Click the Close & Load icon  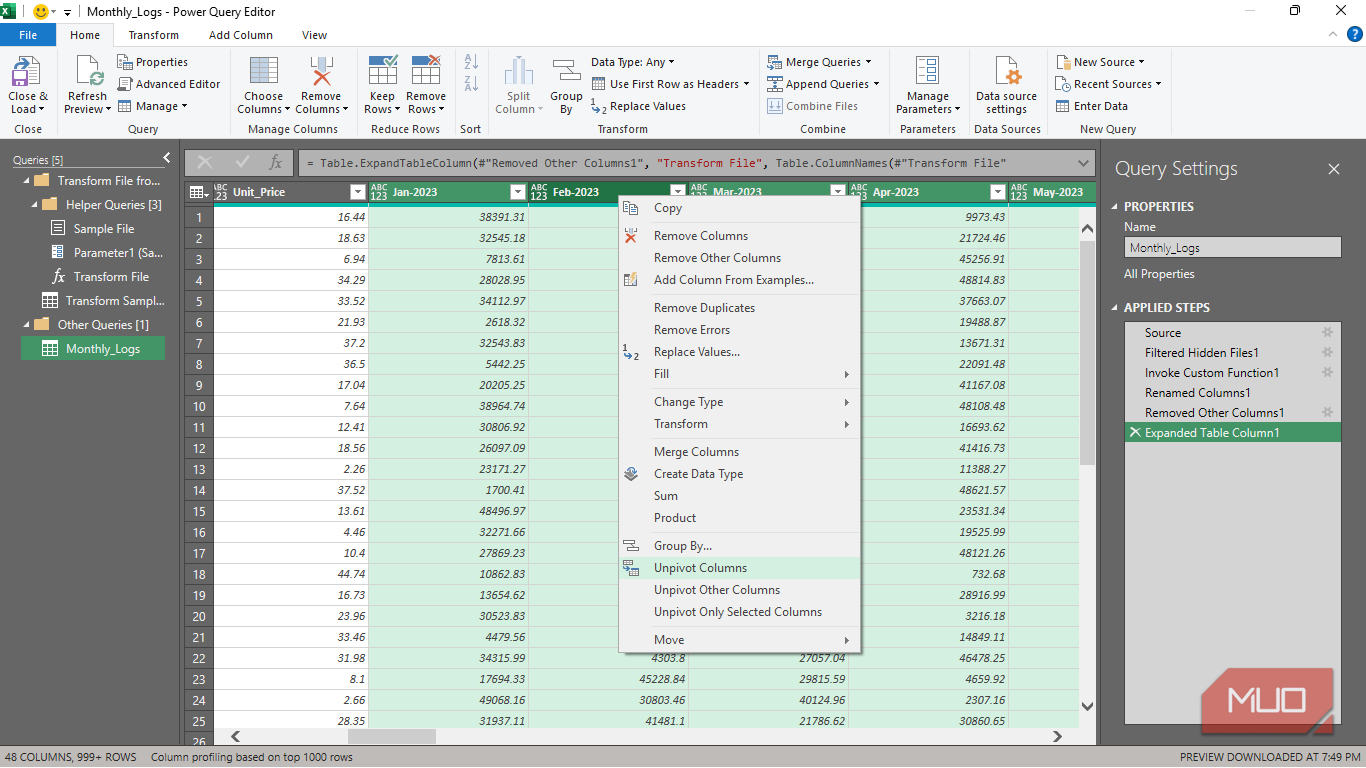pos(27,73)
